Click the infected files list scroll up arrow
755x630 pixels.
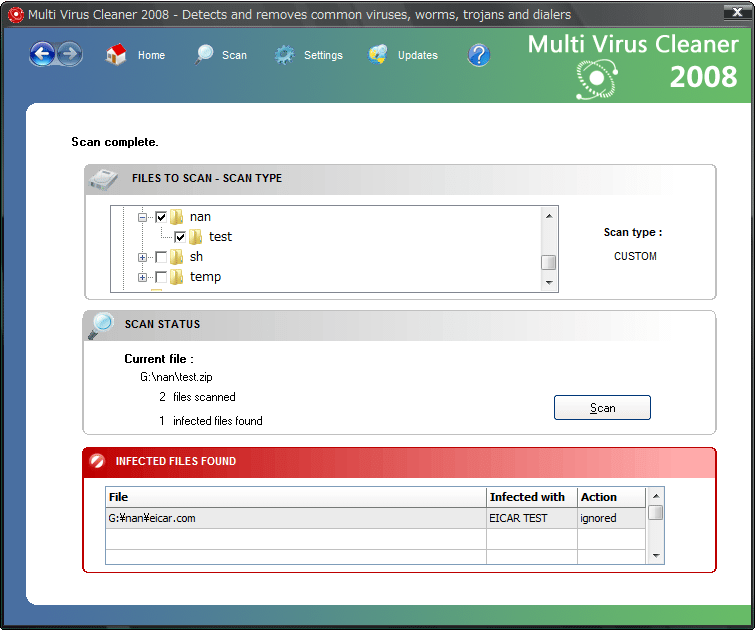click(656, 495)
